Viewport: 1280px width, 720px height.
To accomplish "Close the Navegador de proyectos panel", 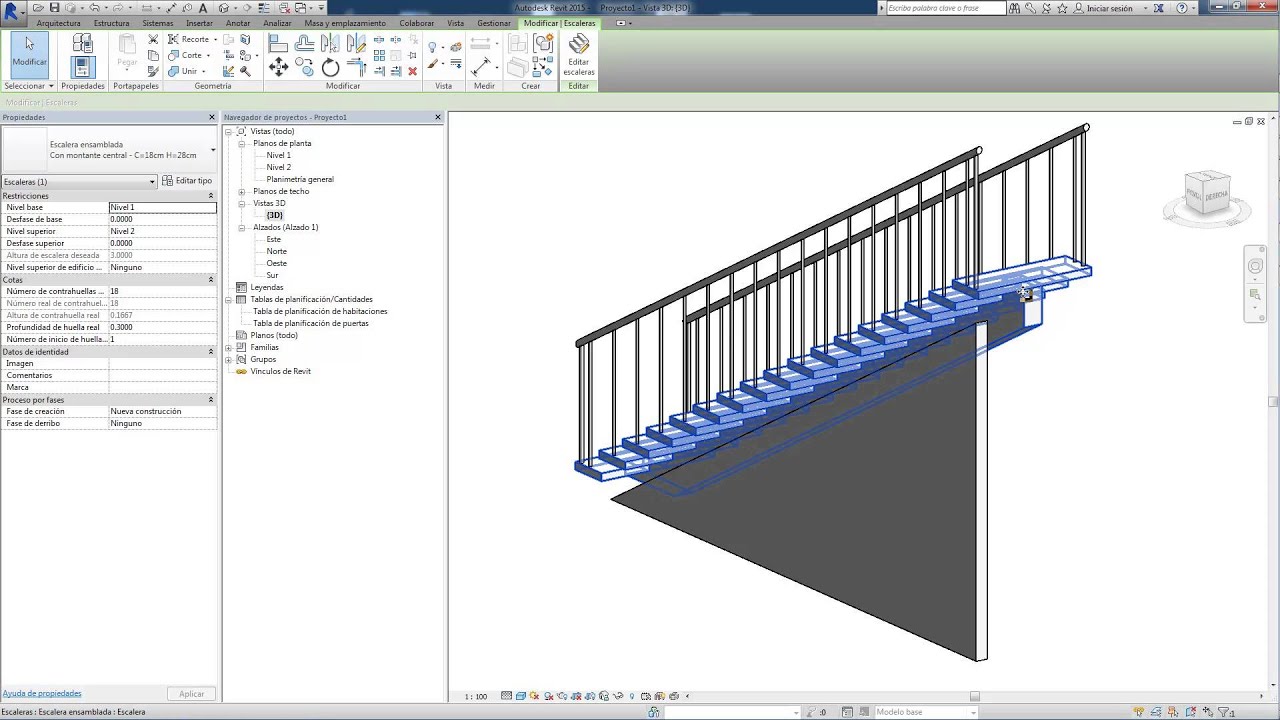I will pos(438,117).
